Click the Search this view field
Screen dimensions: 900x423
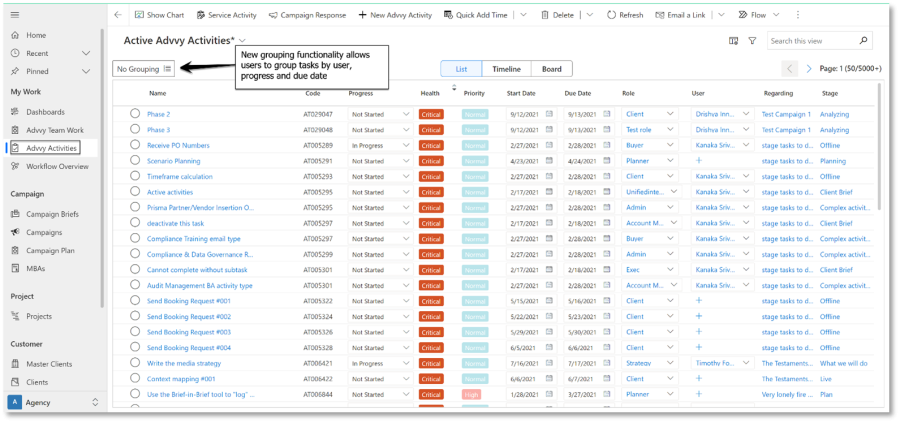(810, 41)
